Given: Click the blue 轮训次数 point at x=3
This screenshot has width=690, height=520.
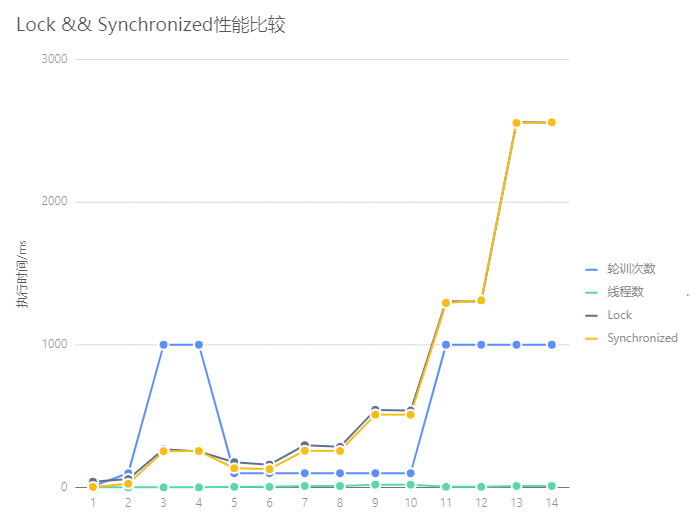Looking at the screenshot, I should (163, 344).
